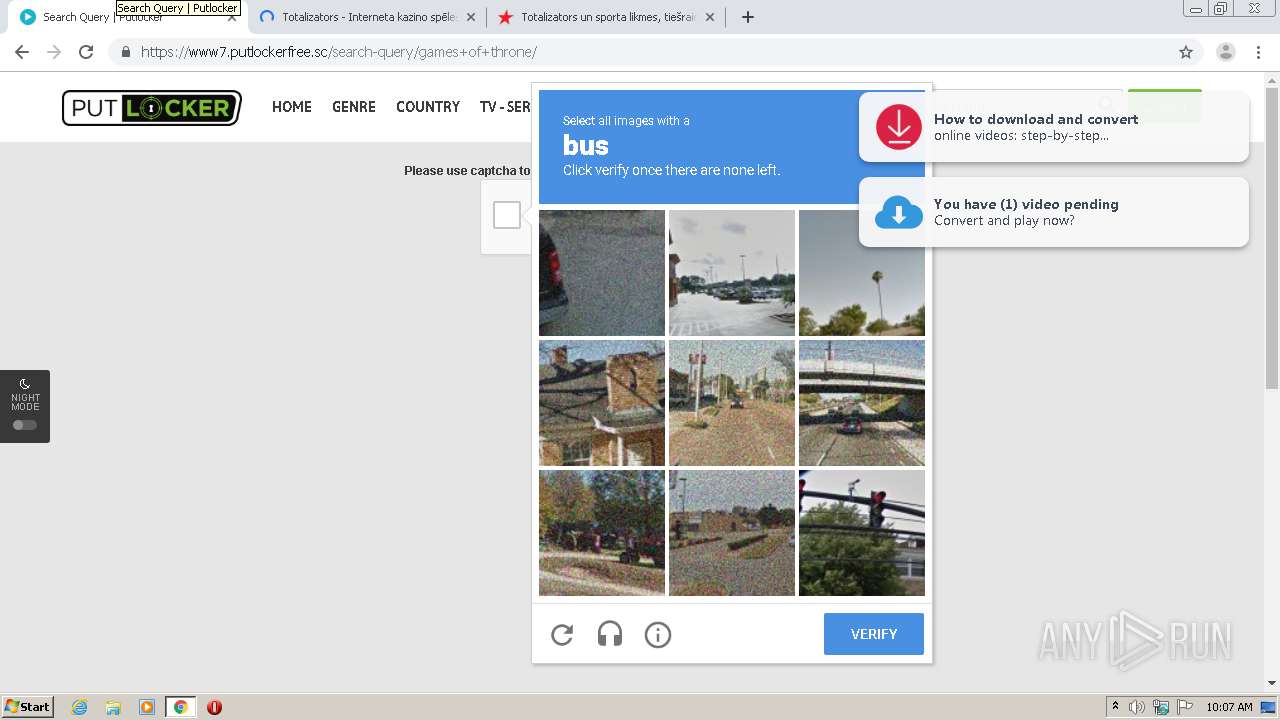The height and width of the screenshot is (720, 1280).
Task: Select captcha tile with parking lot
Action: pos(732,273)
